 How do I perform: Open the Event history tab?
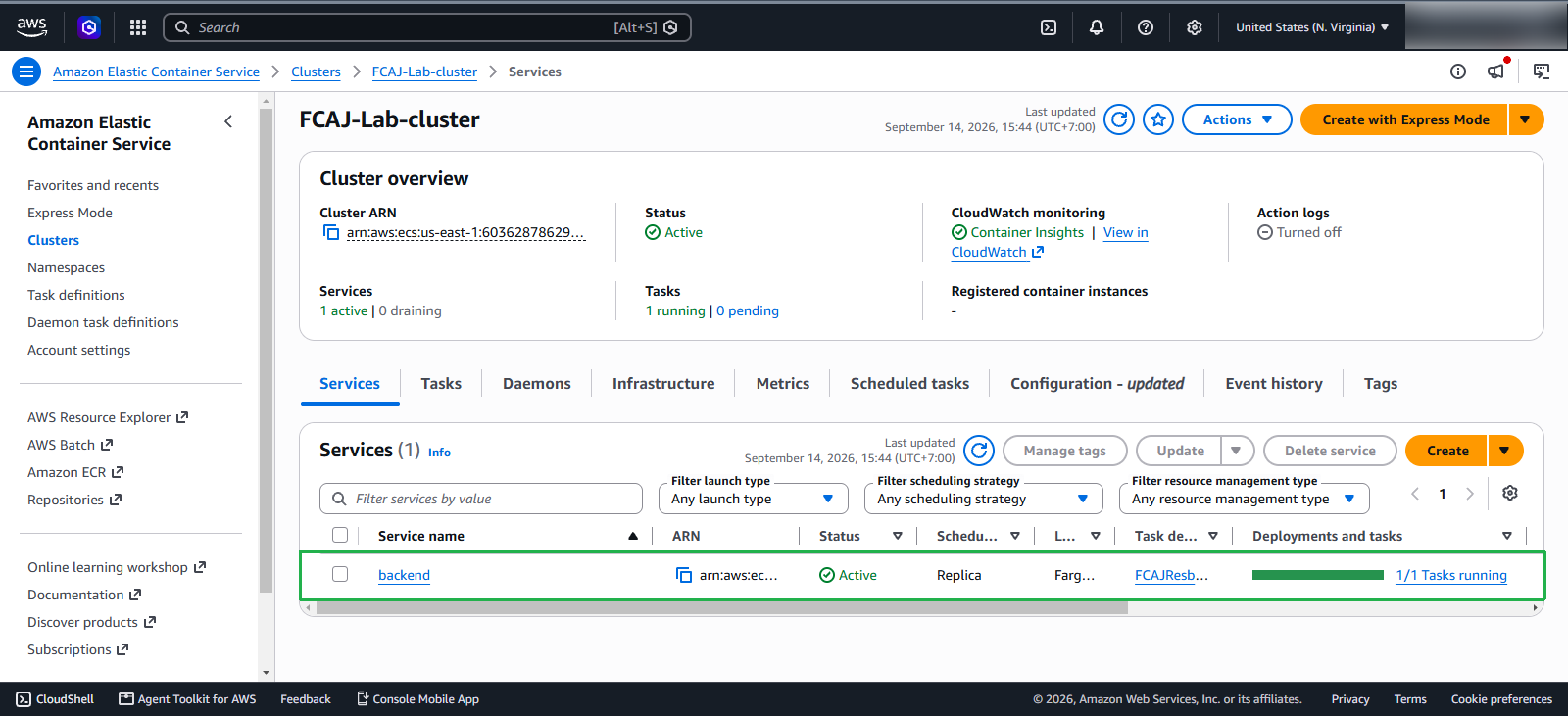point(1274,384)
